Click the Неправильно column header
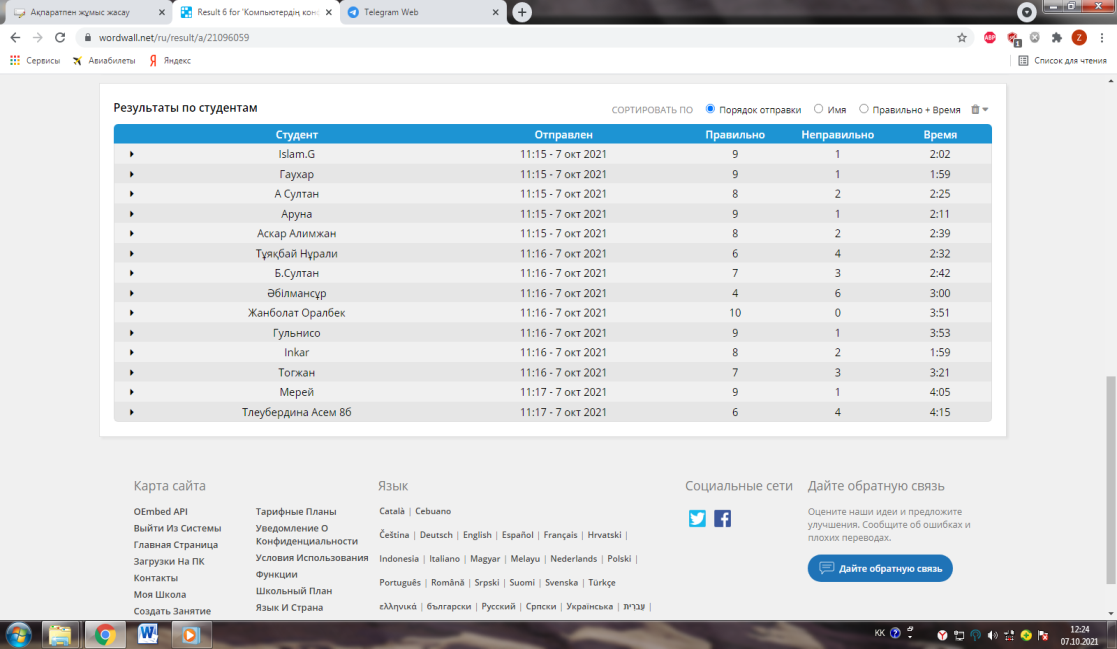This screenshot has height=649, width=1117. [837, 134]
